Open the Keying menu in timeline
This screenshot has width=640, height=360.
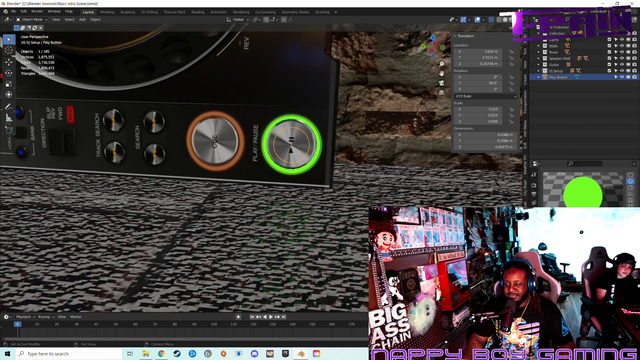(x=44, y=317)
